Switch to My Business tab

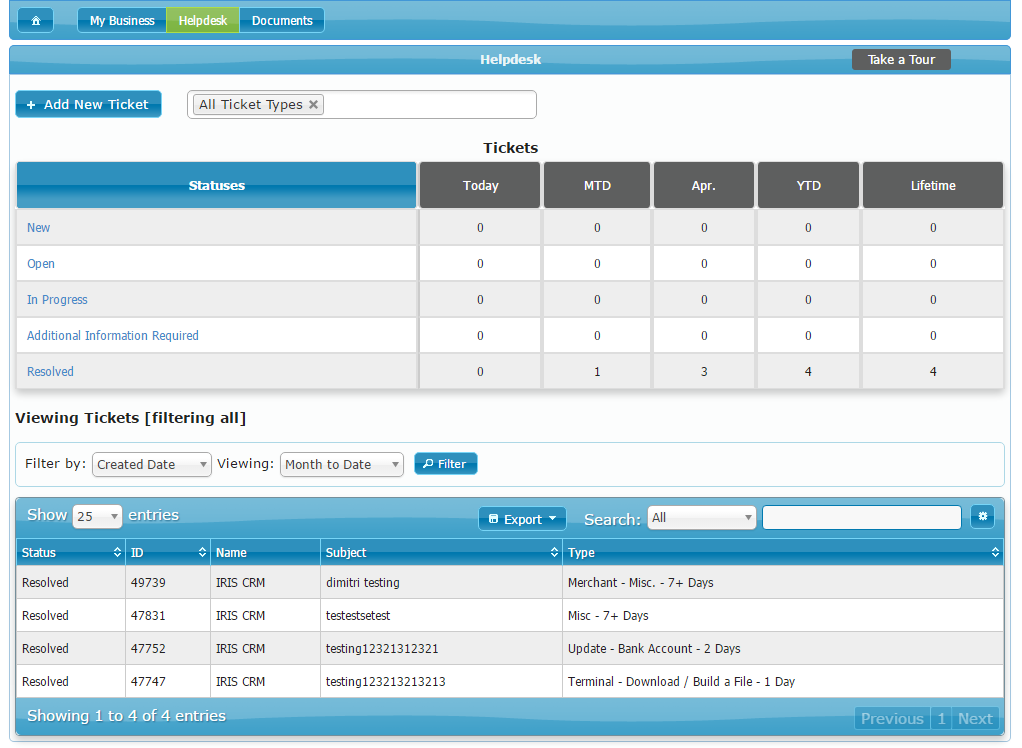tap(122, 21)
